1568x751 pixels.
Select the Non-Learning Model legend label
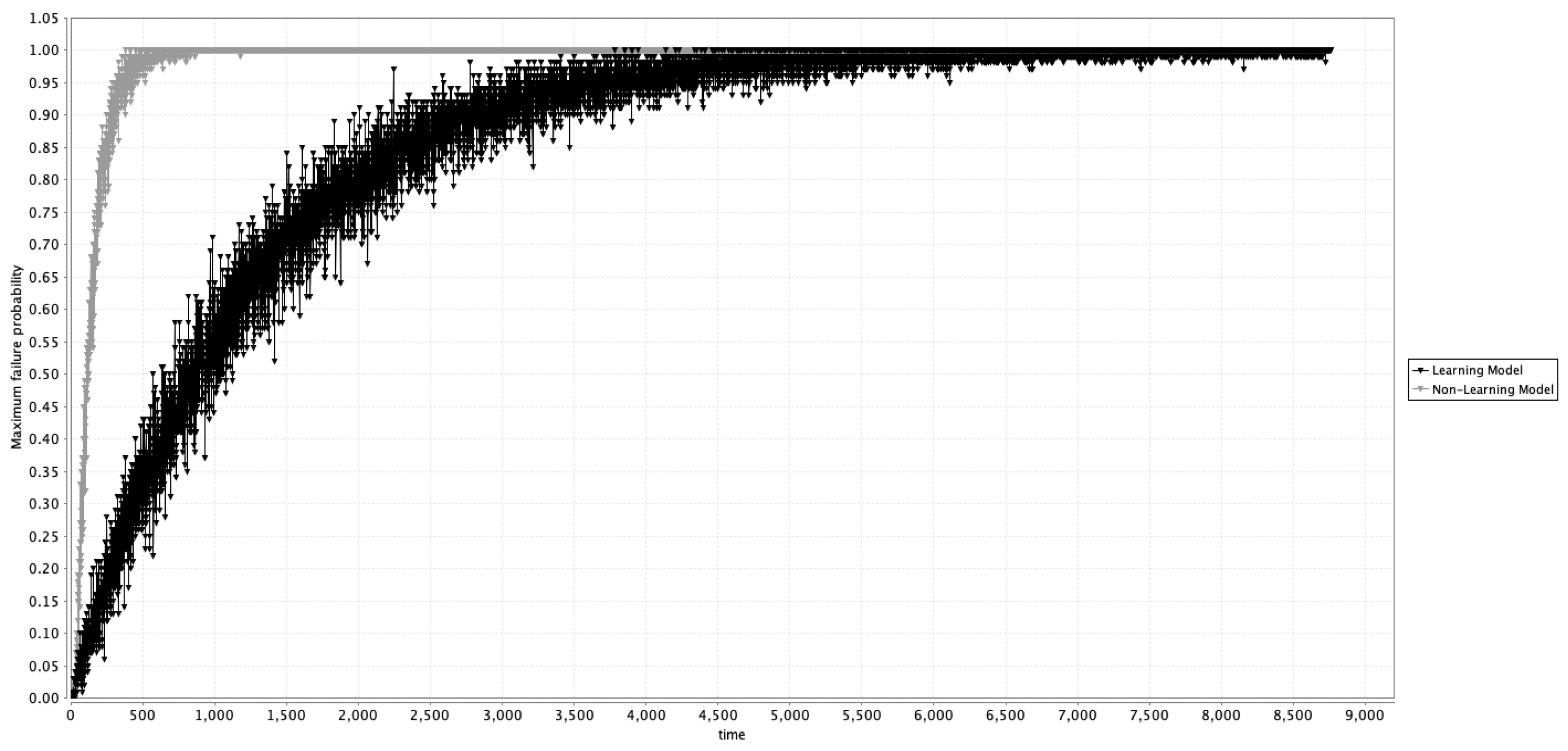(x=1492, y=389)
